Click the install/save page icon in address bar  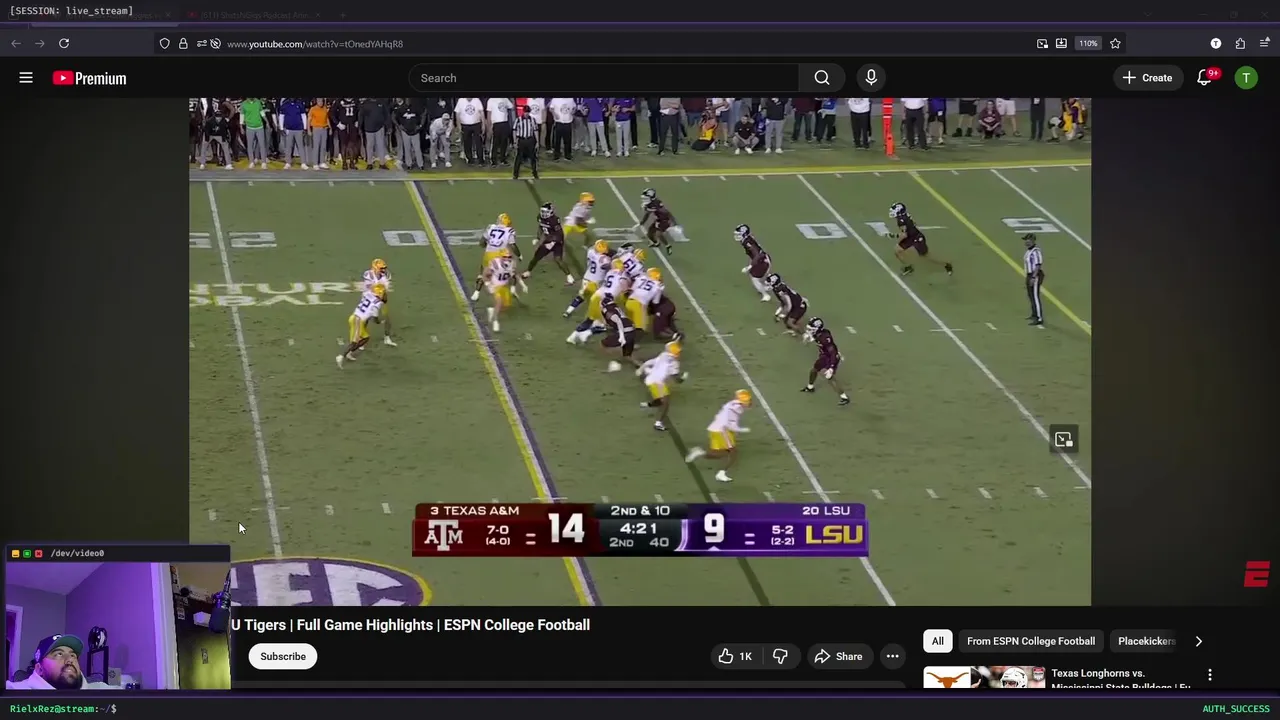click(1061, 44)
